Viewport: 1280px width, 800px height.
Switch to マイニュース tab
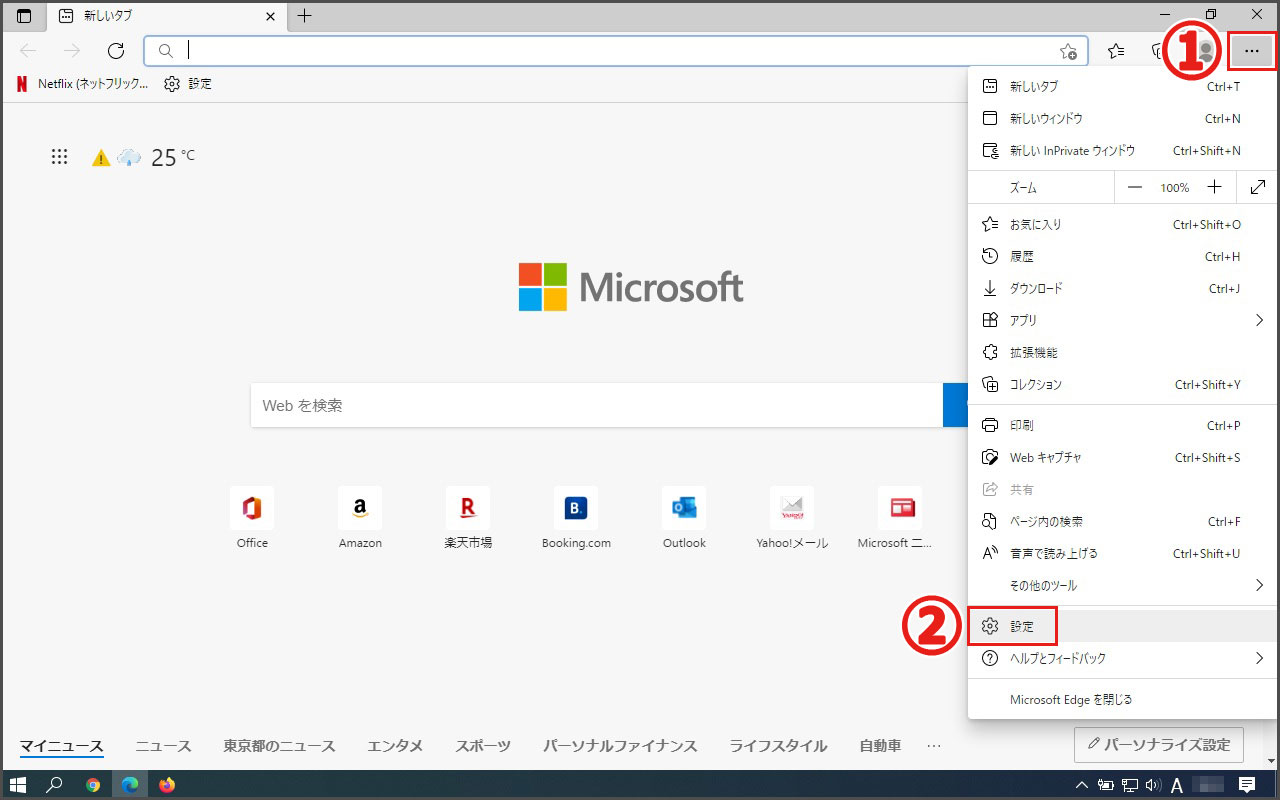pyautogui.click(x=62, y=746)
